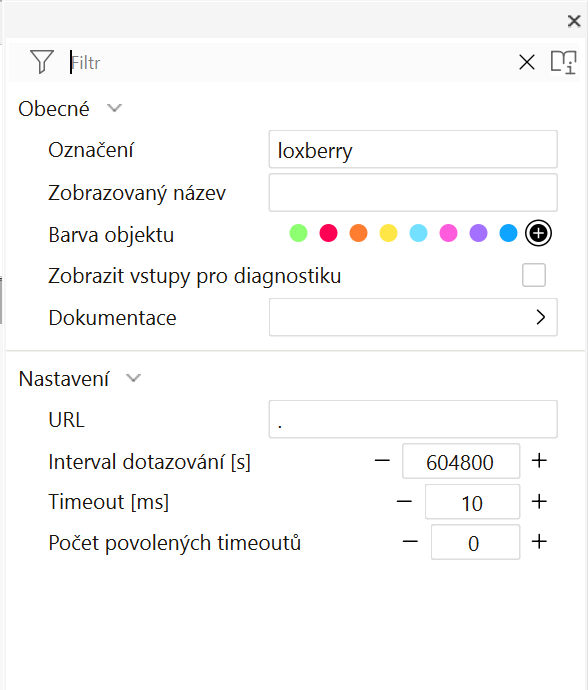Close the properties panel
The width and height of the screenshot is (588, 690).
click(574, 21)
